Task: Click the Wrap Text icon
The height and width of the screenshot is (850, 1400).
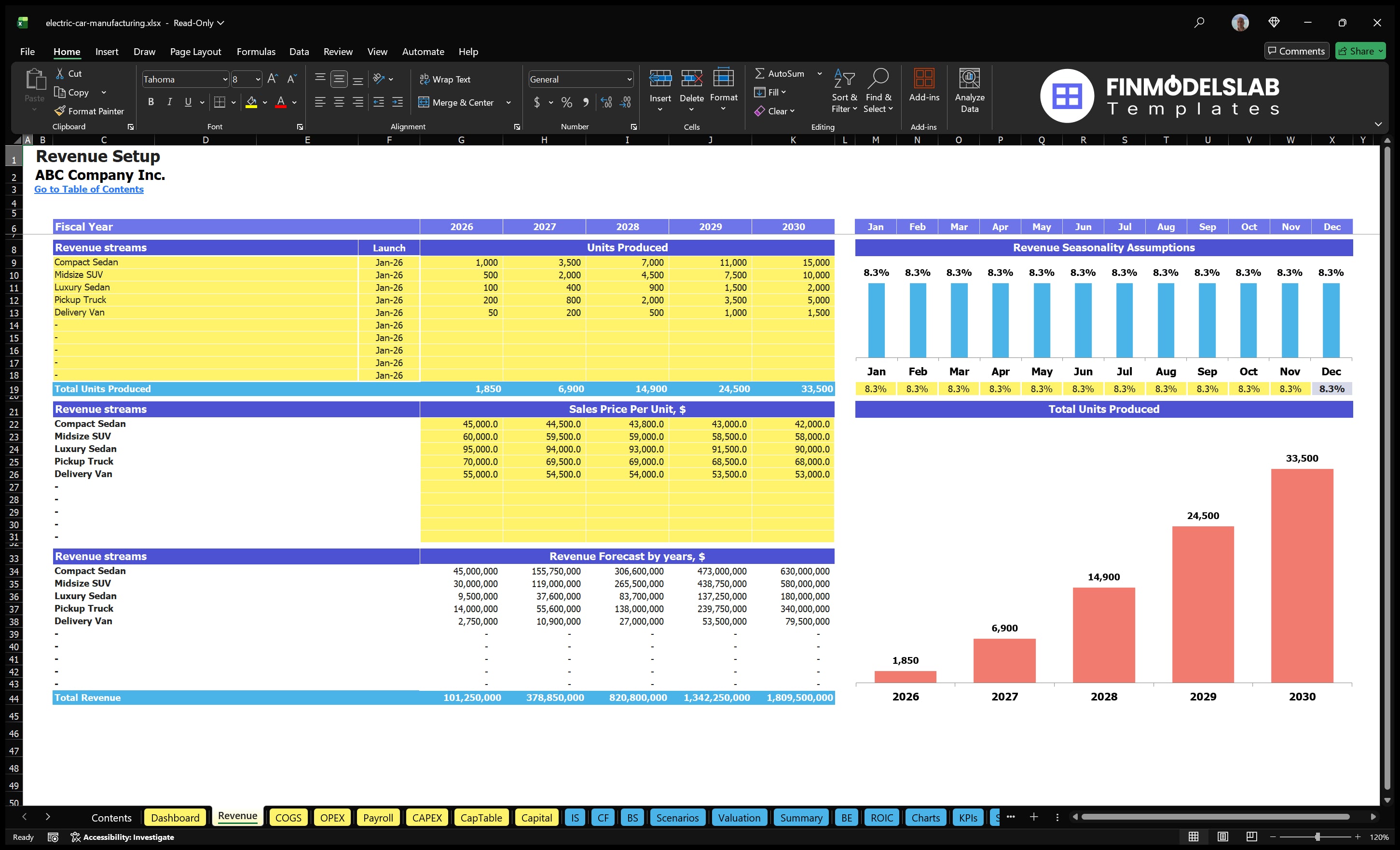Action: pyautogui.click(x=425, y=79)
